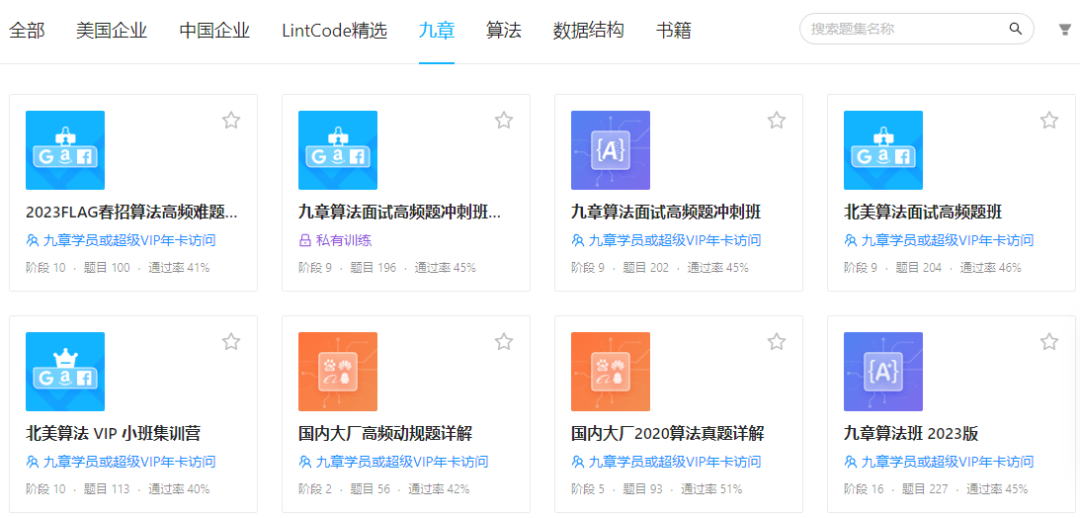Switch to the 书籍 tab
The height and width of the screenshot is (518, 1080).
pos(673,30)
